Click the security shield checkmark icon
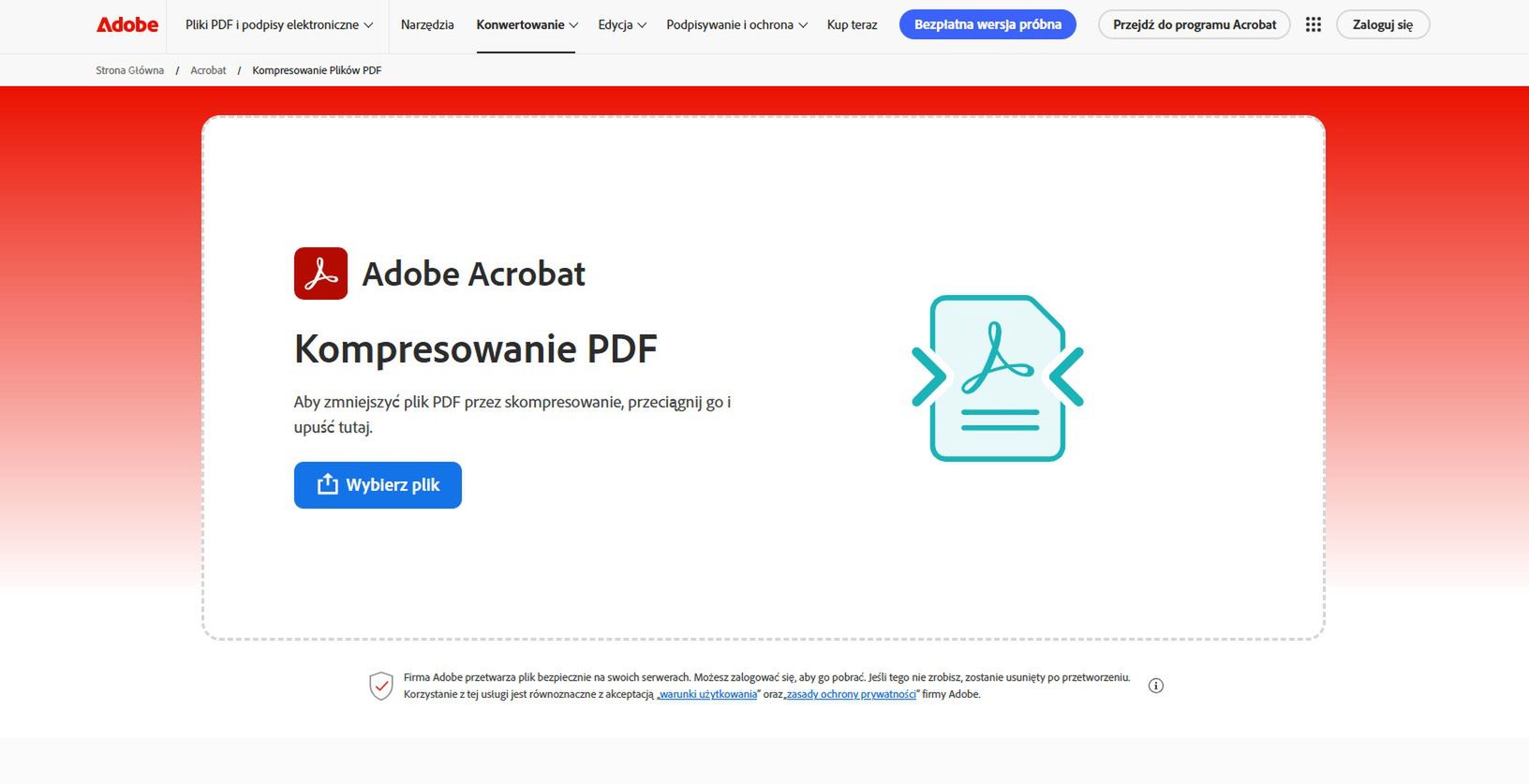The width and height of the screenshot is (1529, 784). [x=381, y=686]
